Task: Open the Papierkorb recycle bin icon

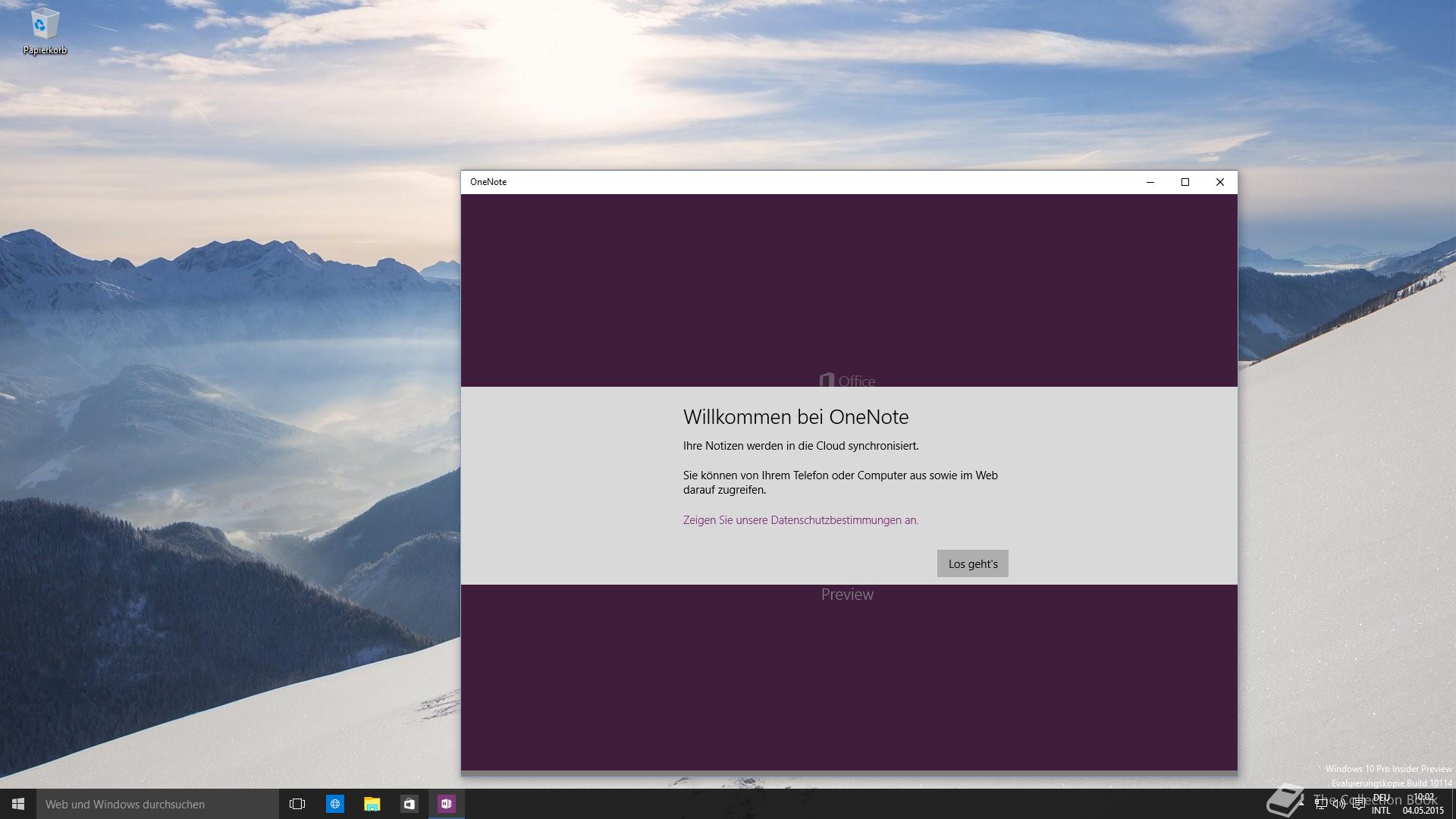Action: click(45, 31)
